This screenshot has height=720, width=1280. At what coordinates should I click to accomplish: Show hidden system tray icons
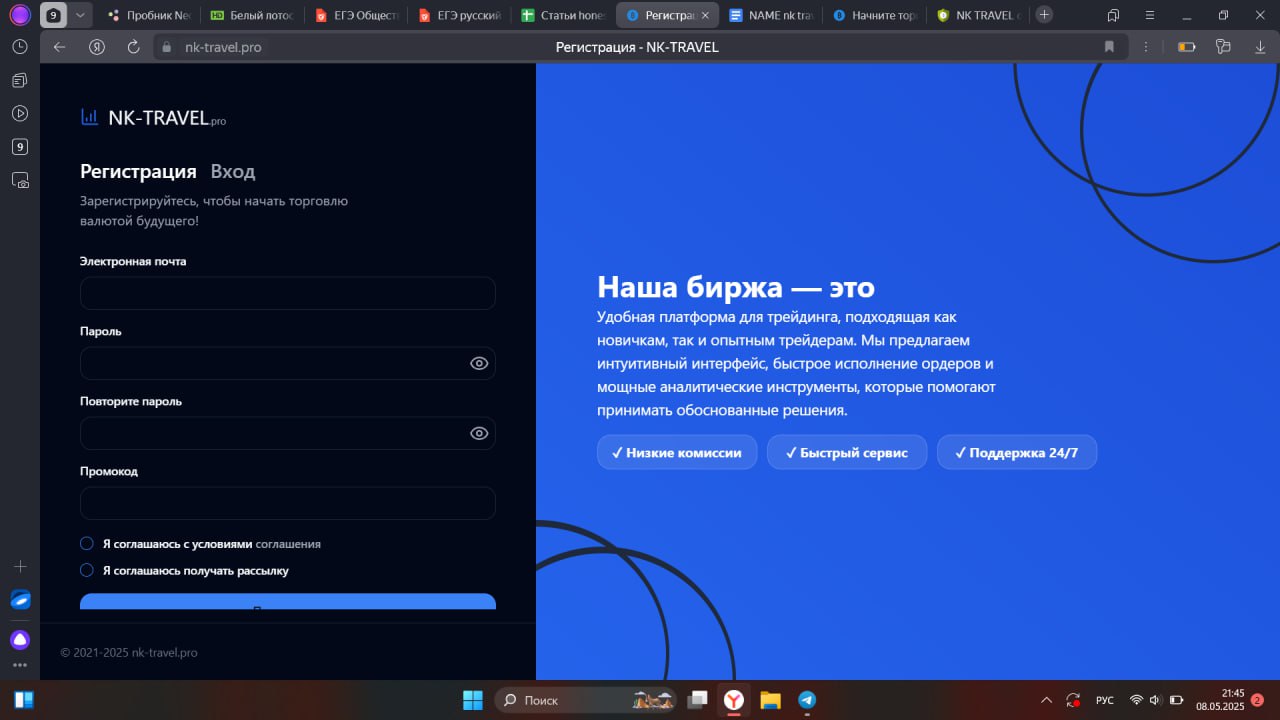[x=1046, y=700]
